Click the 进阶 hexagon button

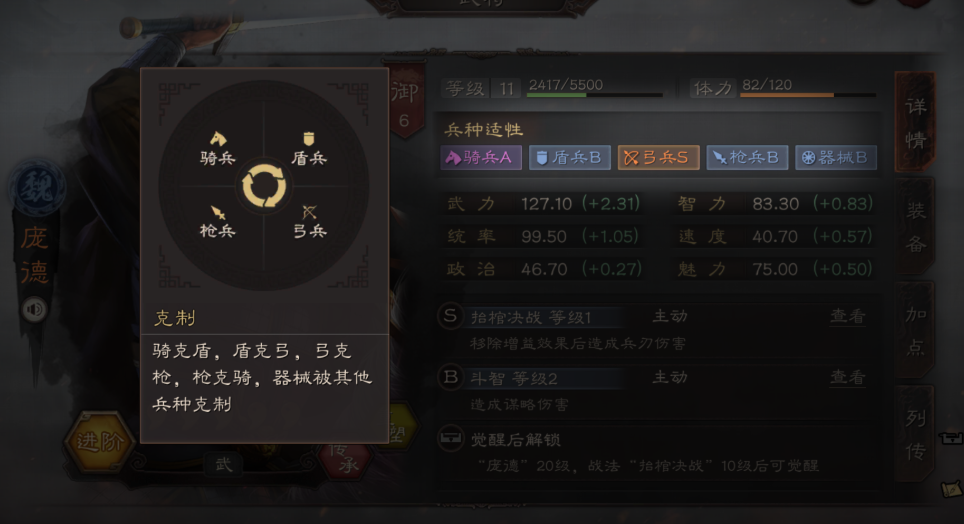(100, 442)
